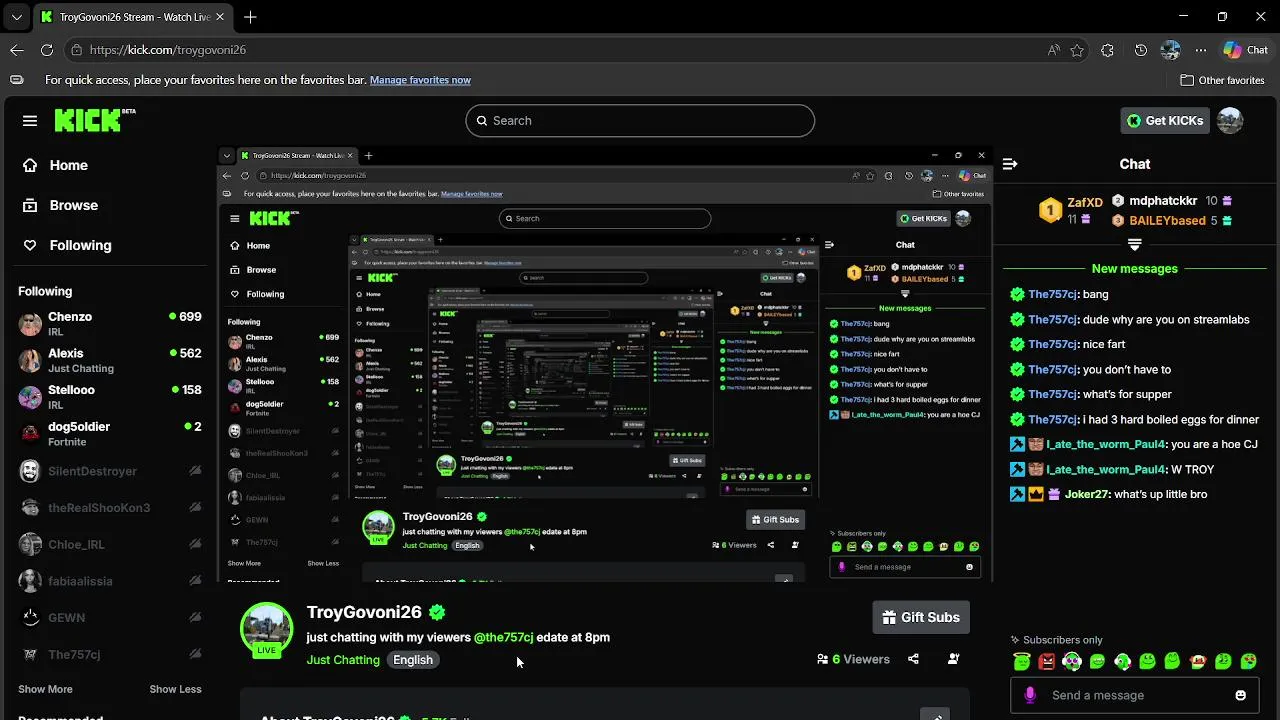Click the Gift Subs button

[x=921, y=617]
